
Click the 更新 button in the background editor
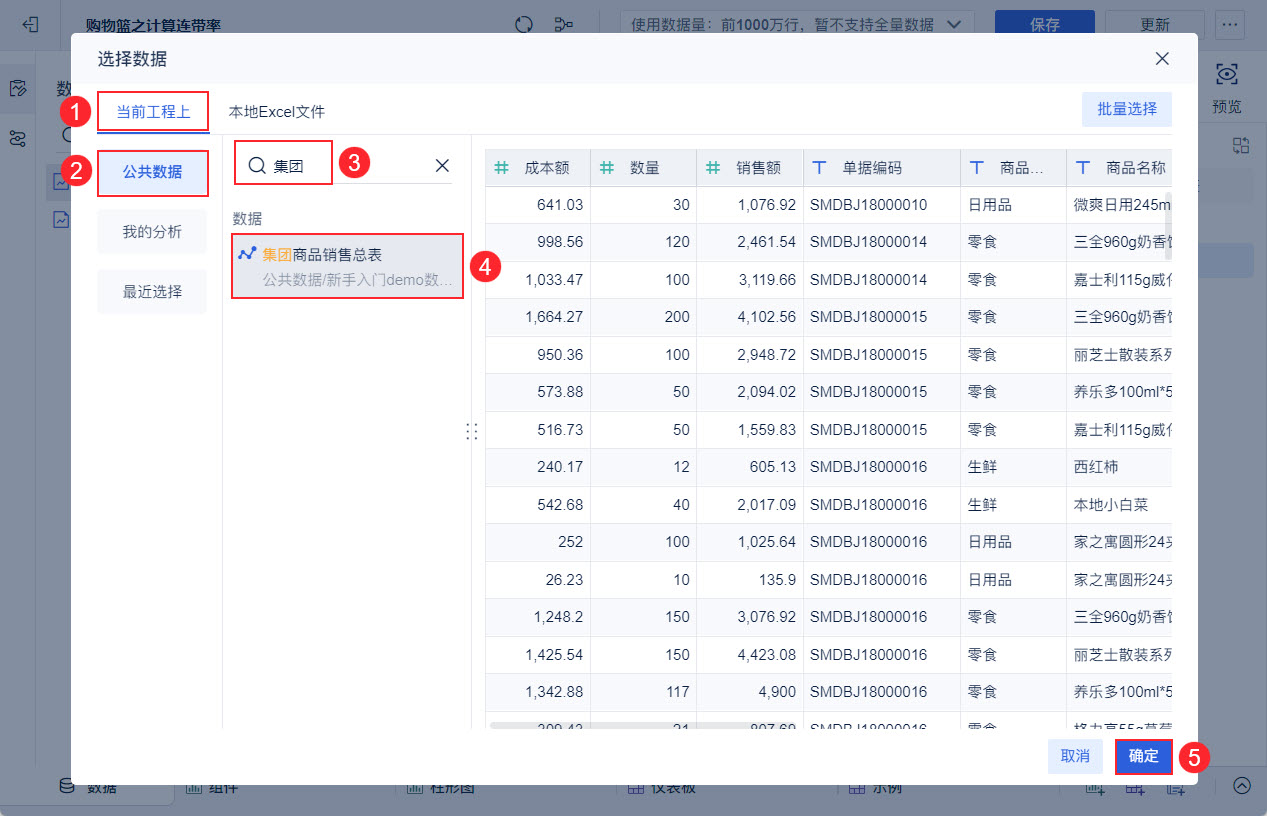(x=1155, y=24)
